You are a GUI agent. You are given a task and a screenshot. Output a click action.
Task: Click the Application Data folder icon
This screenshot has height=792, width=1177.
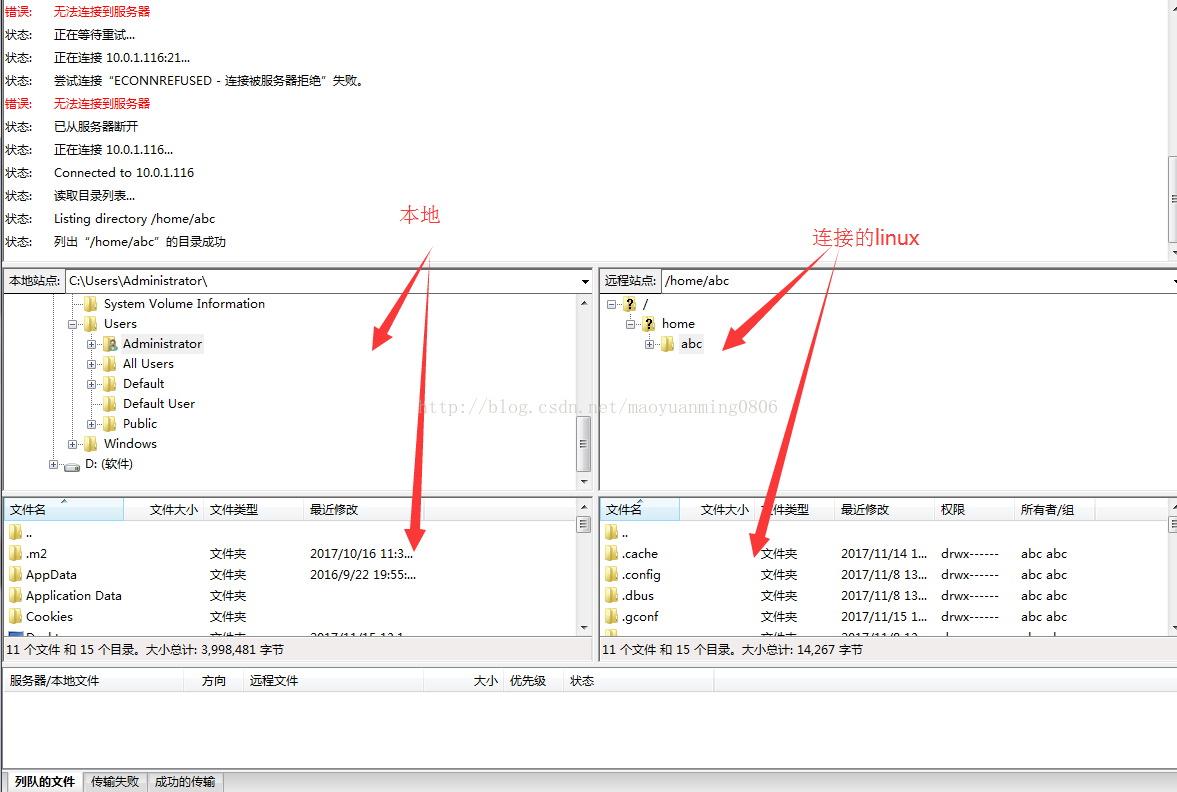coord(16,595)
